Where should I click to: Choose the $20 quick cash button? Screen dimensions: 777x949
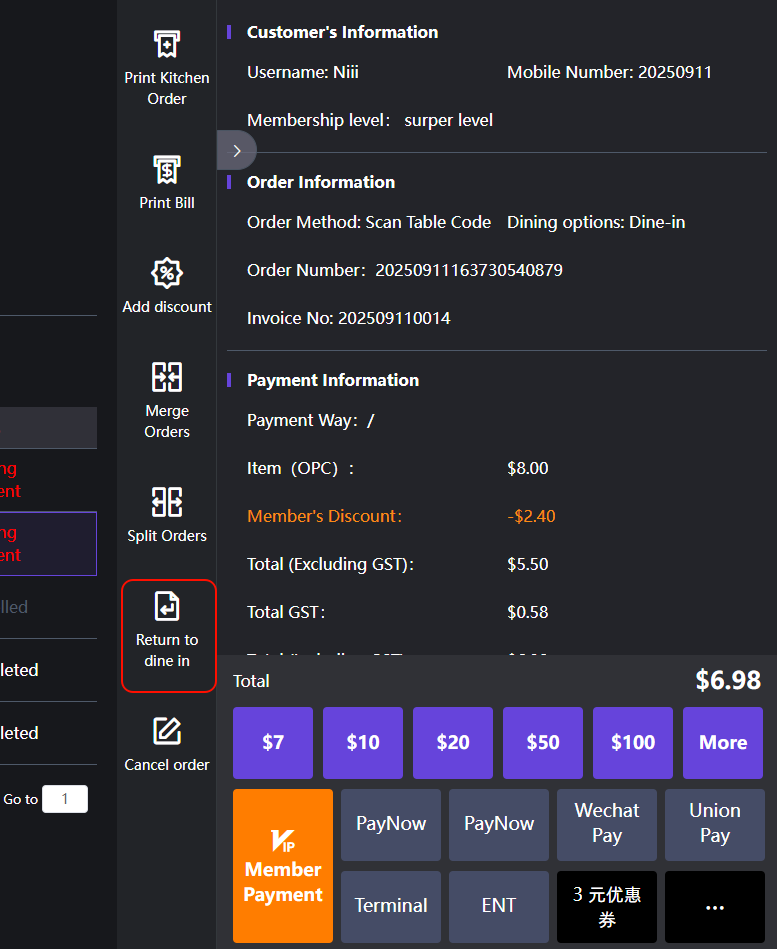coord(453,742)
